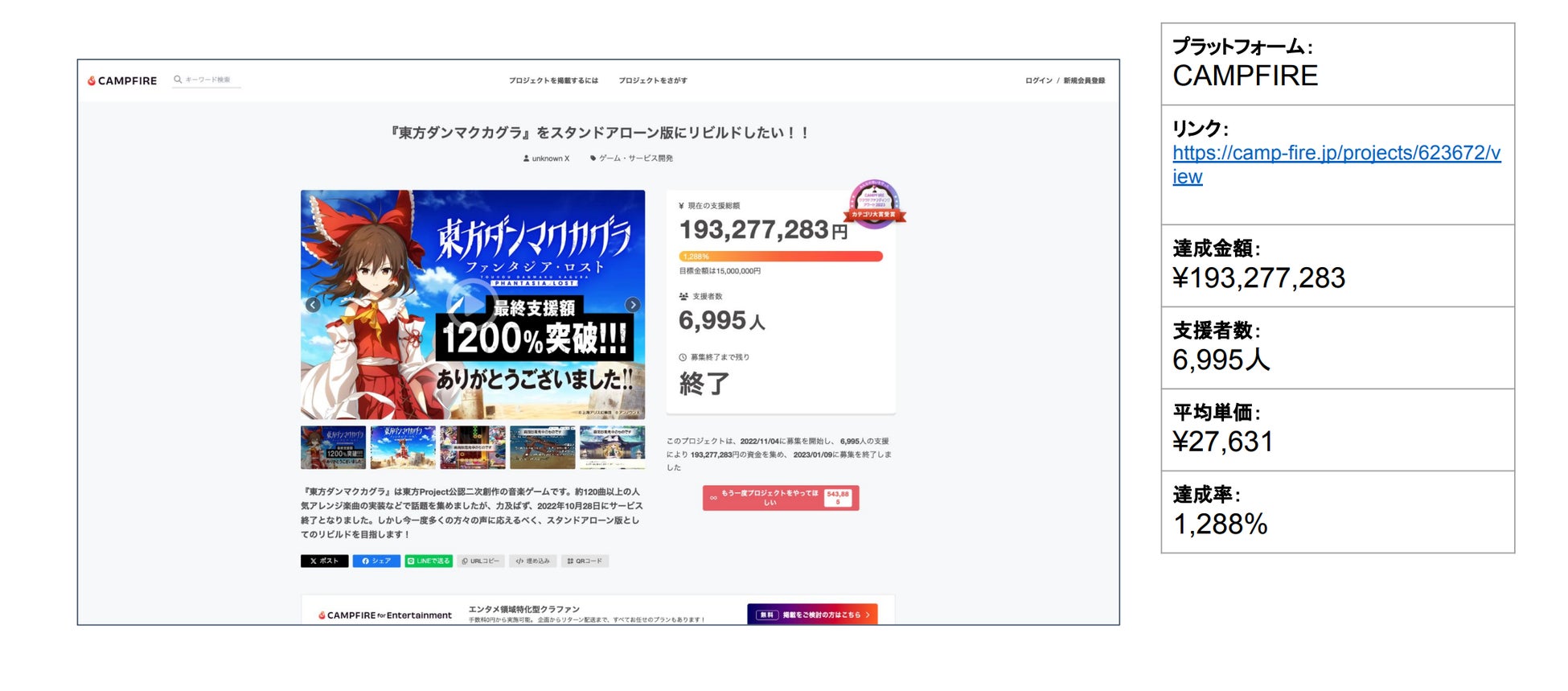The image size is (1568, 691).
Task: Show next image with right carousel arrow
Action: pos(633,305)
